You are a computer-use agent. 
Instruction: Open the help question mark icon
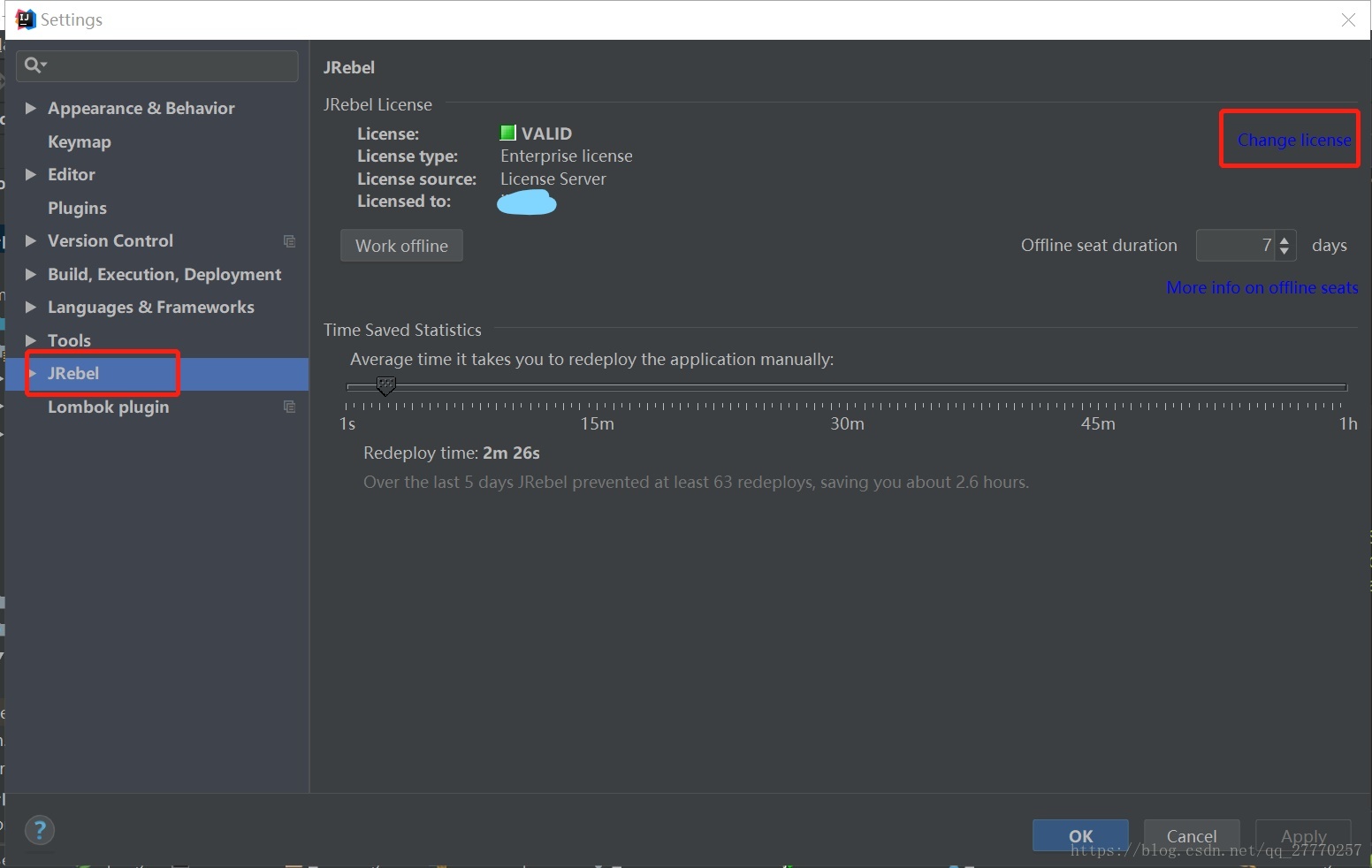(40, 830)
